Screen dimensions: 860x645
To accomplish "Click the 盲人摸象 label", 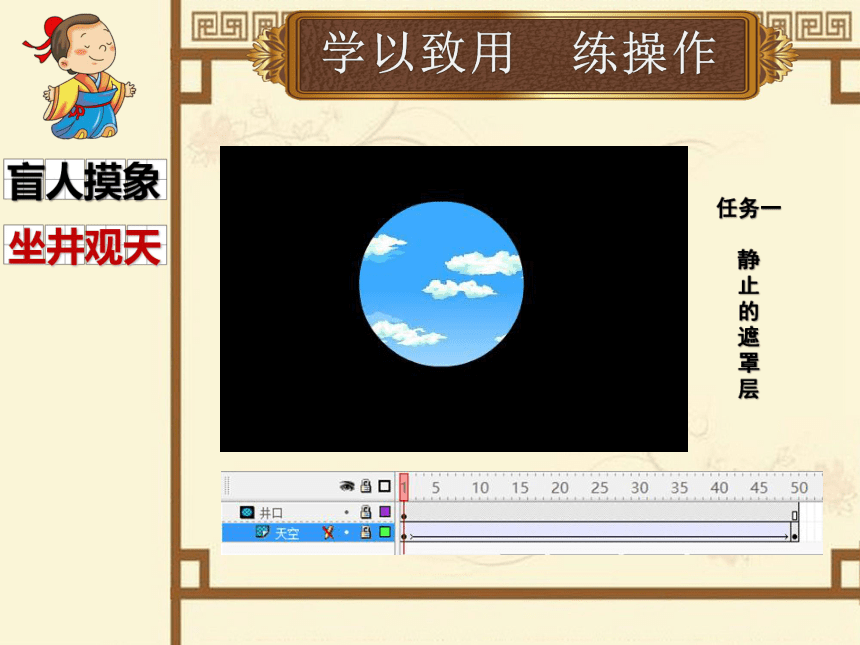I will (84, 181).
